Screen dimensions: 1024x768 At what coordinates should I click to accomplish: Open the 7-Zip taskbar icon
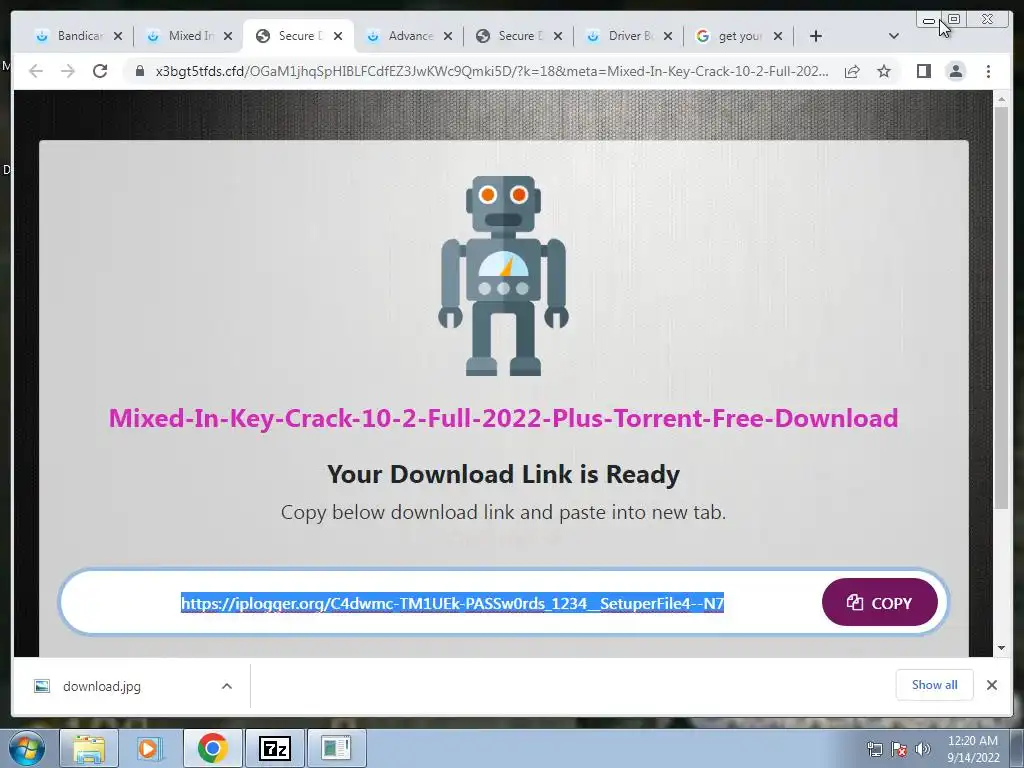pos(274,748)
